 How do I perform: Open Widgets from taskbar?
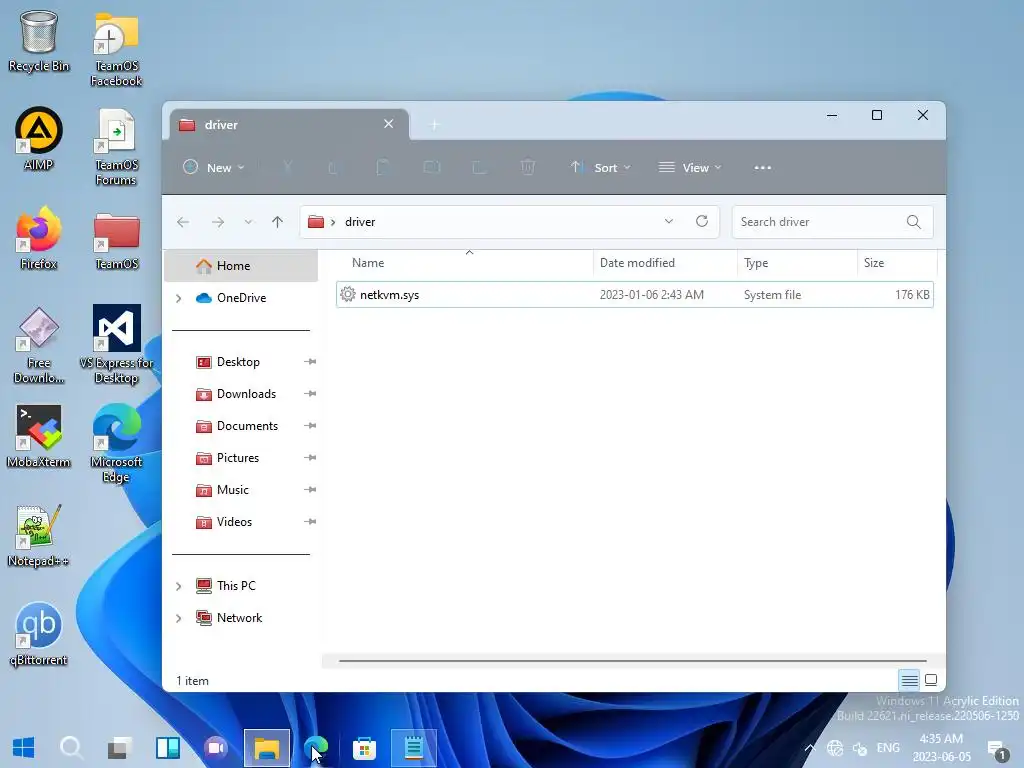[168, 748]
